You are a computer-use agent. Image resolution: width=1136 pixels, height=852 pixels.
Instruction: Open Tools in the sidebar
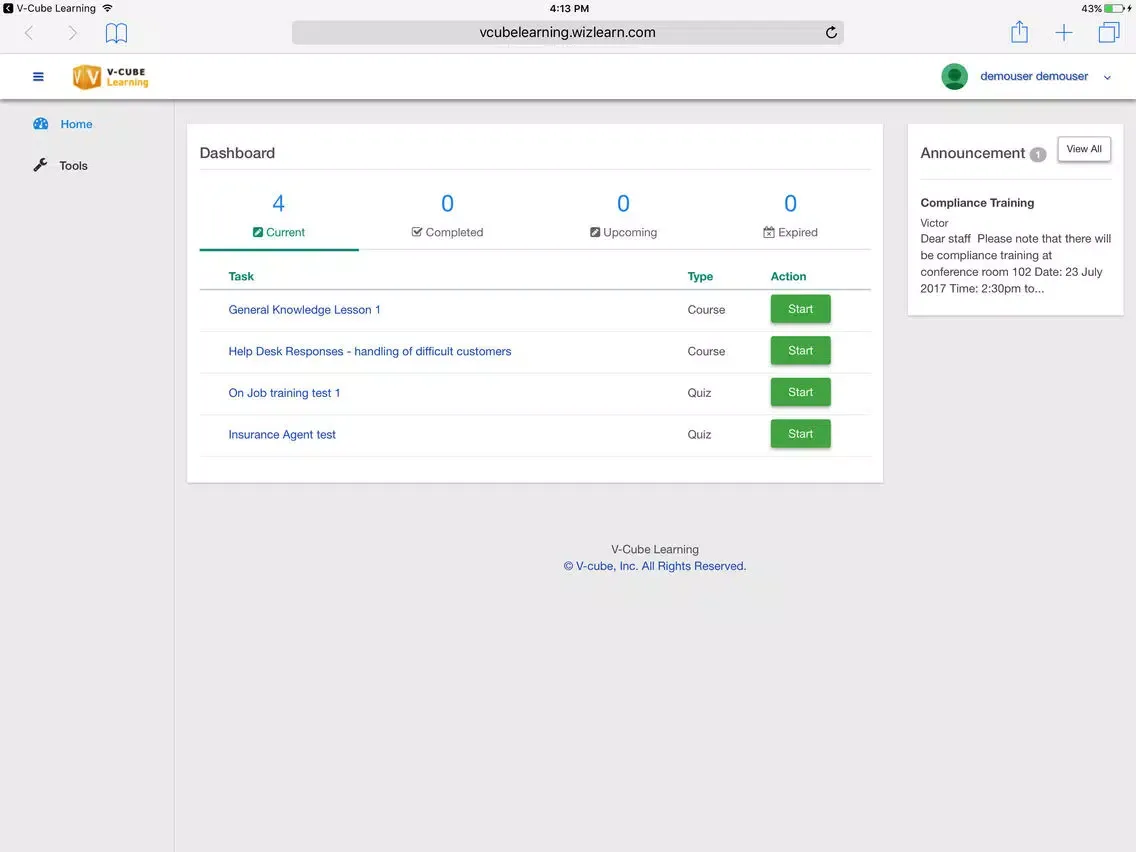[x=73, y=166]
